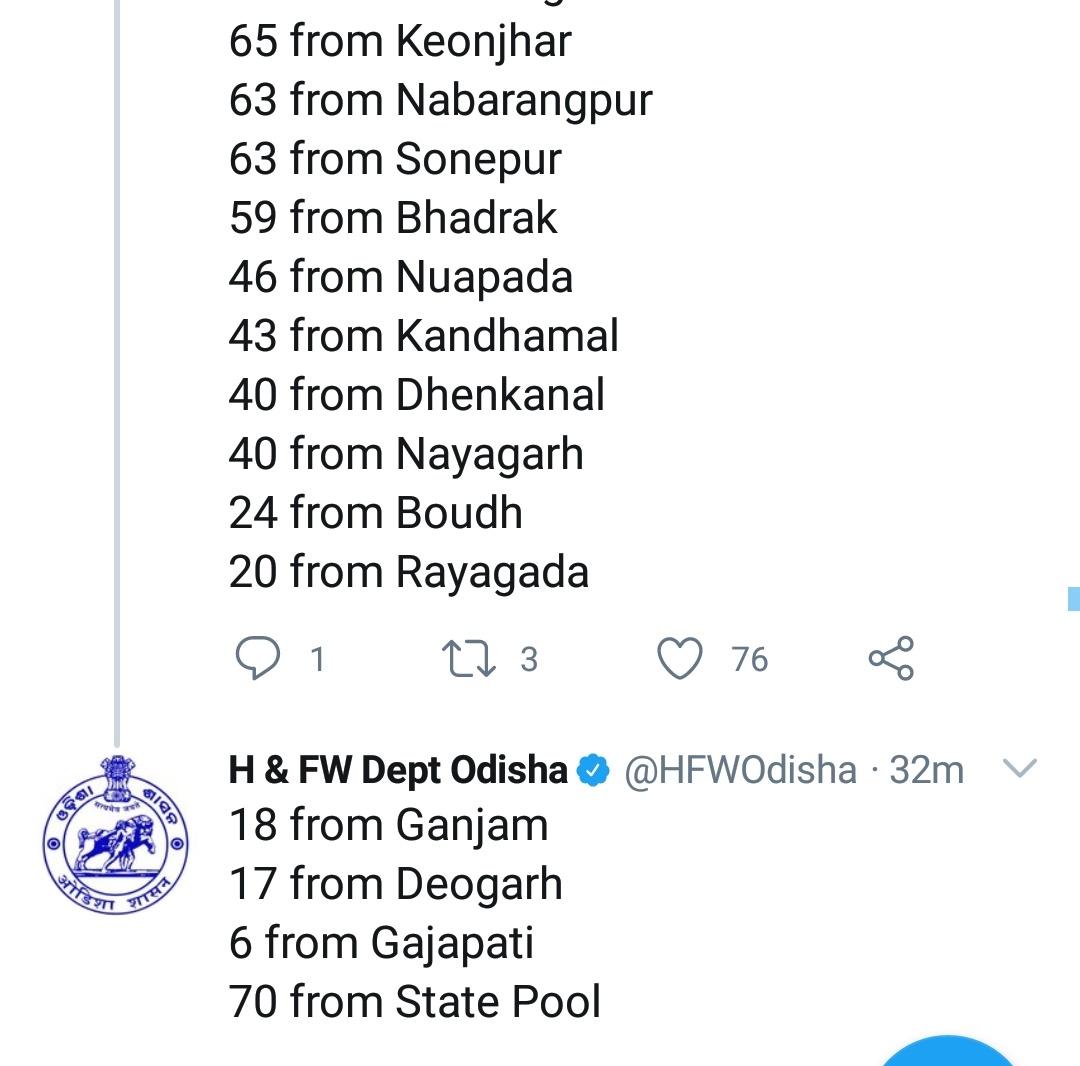Reply to the tweet ending with Rayagada
Image resolution: width=1080 pixels, height=1066 pixels.
point(257,659)
